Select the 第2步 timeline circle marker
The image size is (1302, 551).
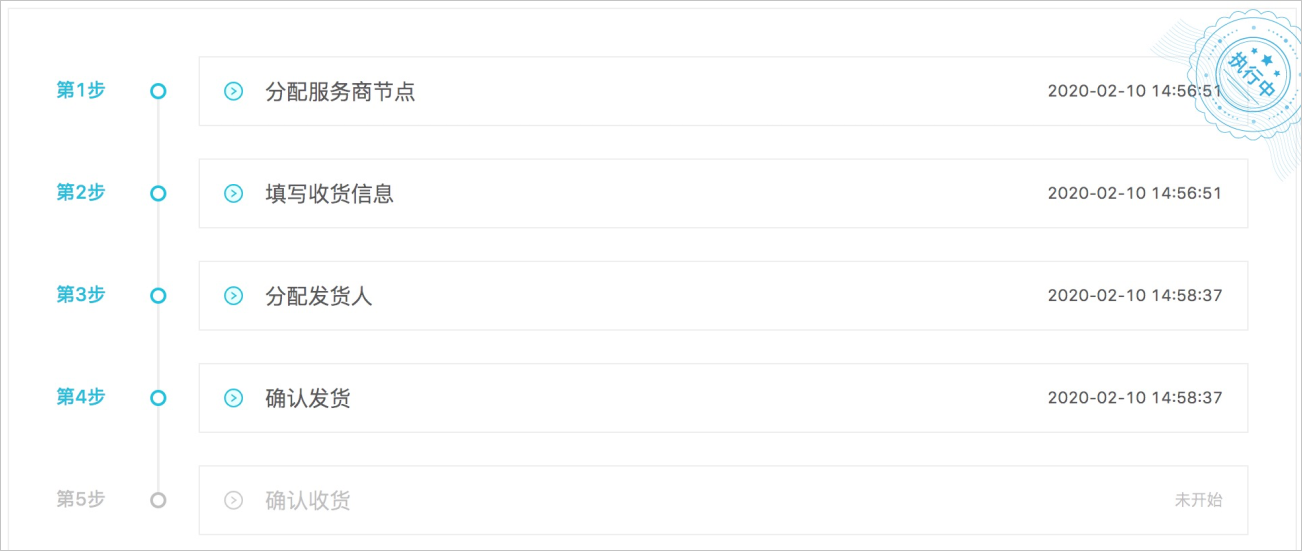point(158,193)
